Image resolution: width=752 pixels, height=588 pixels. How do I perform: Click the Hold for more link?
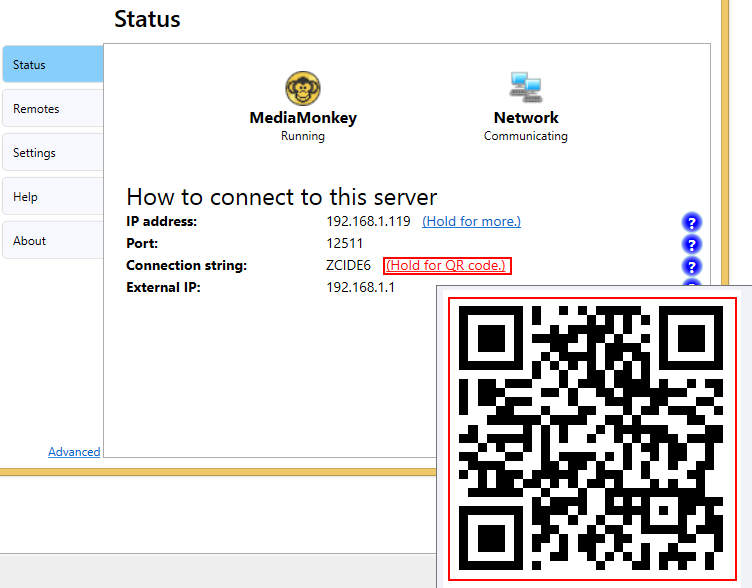point(471,221)
